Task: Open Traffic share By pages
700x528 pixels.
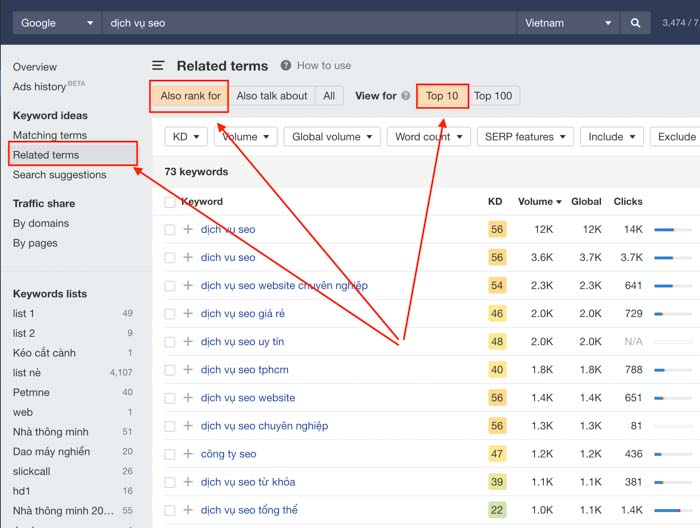Action: click(35, 243)
